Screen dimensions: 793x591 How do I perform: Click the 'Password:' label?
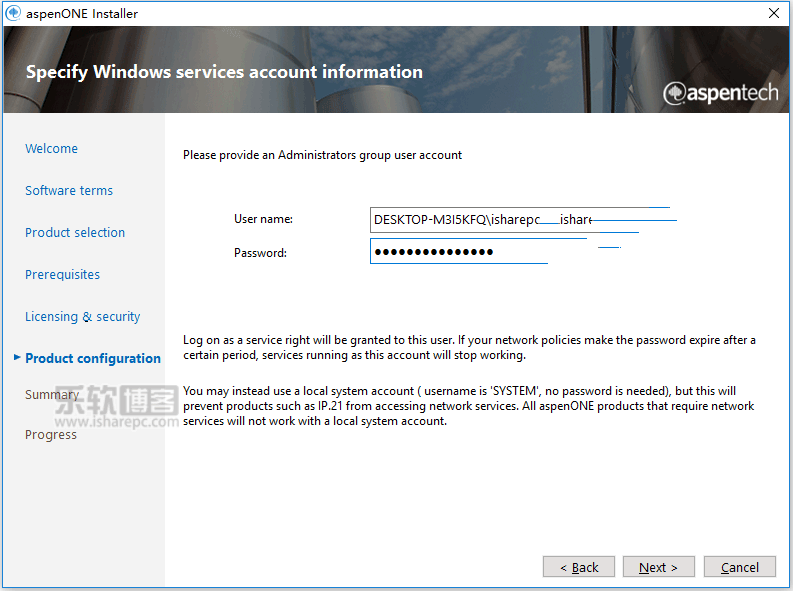[260, 253]
